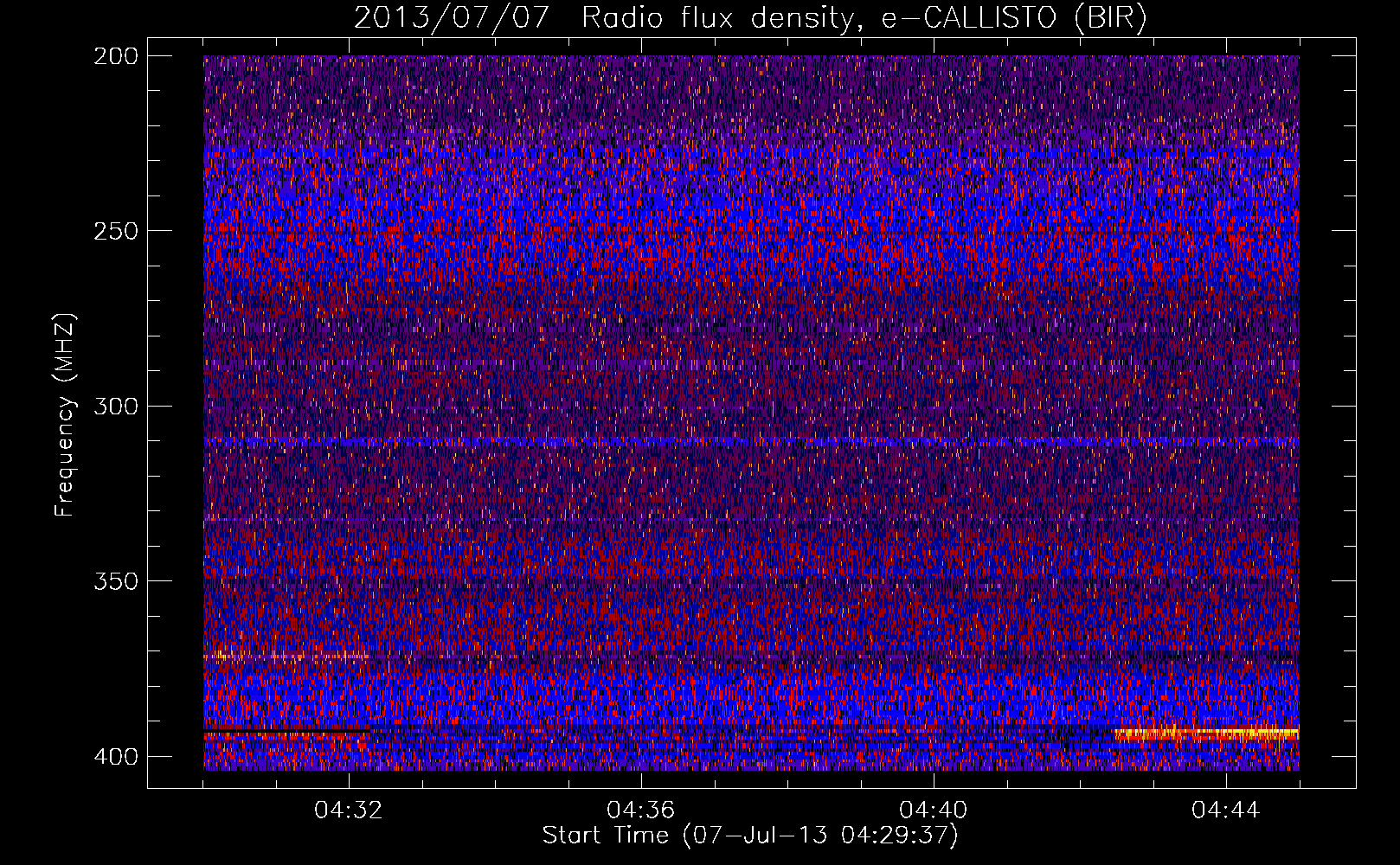Click the date 2013/07/07 in the title

click(452, 18)
